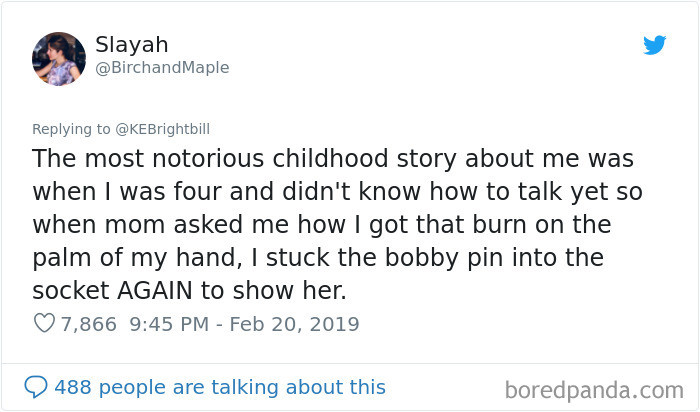Open Slayah's profile avatar picture

pyautogui.click(x=59, y=57)
